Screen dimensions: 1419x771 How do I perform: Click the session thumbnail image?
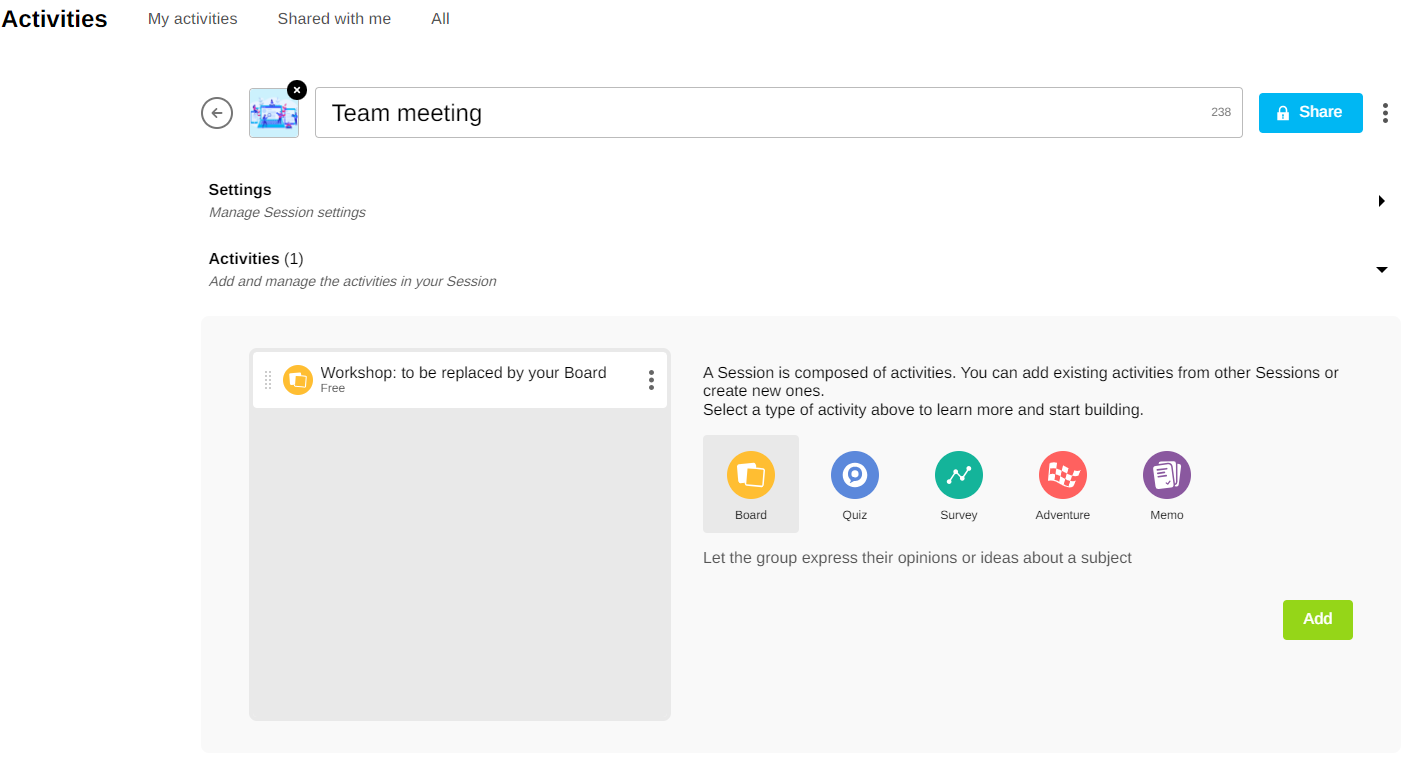[x=273, y=115]
